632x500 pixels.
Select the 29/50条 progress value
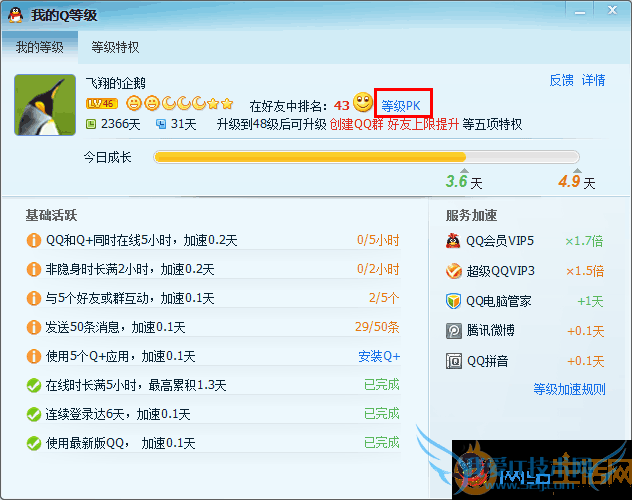coord(377,327)
